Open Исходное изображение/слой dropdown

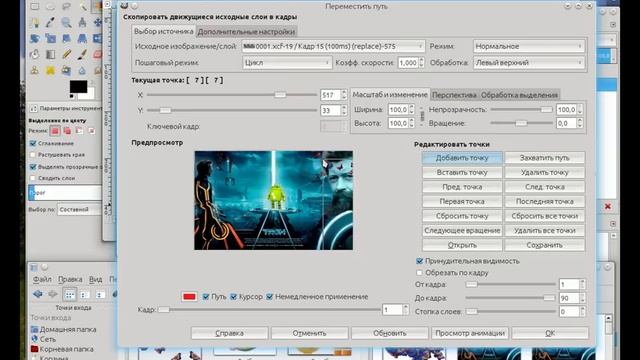(x=333, y=47)
